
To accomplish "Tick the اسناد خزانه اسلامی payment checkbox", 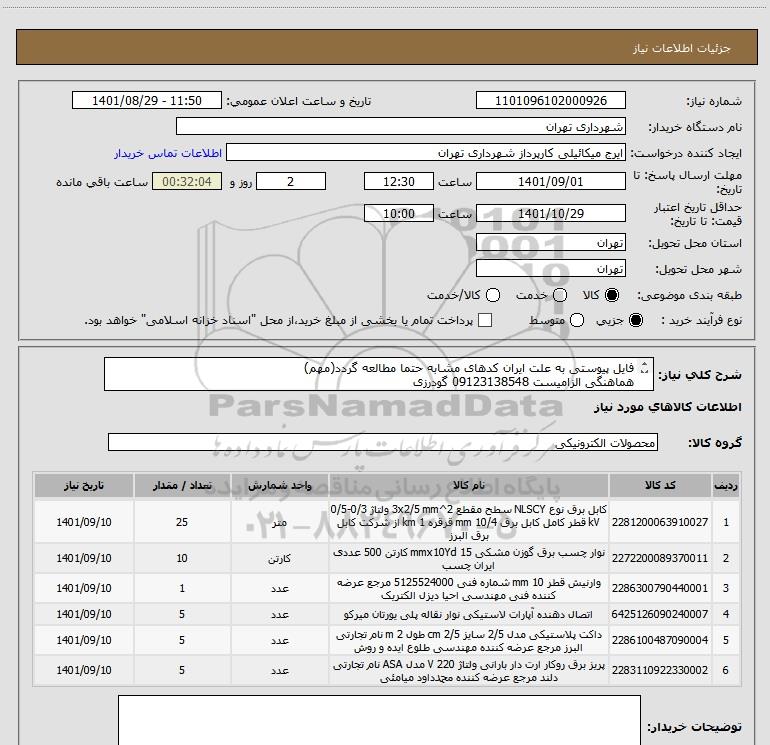I will click(485, 320).
